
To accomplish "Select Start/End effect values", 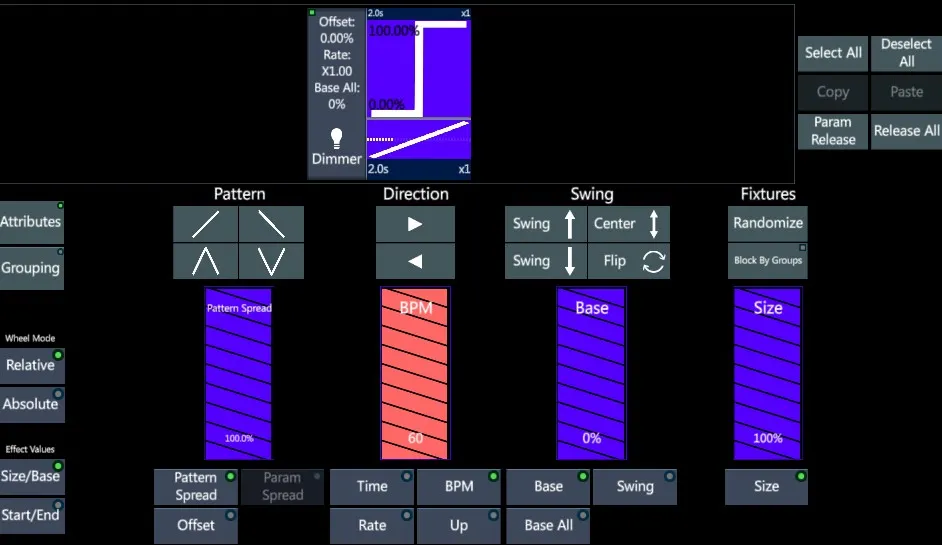I will coord(31,516).
